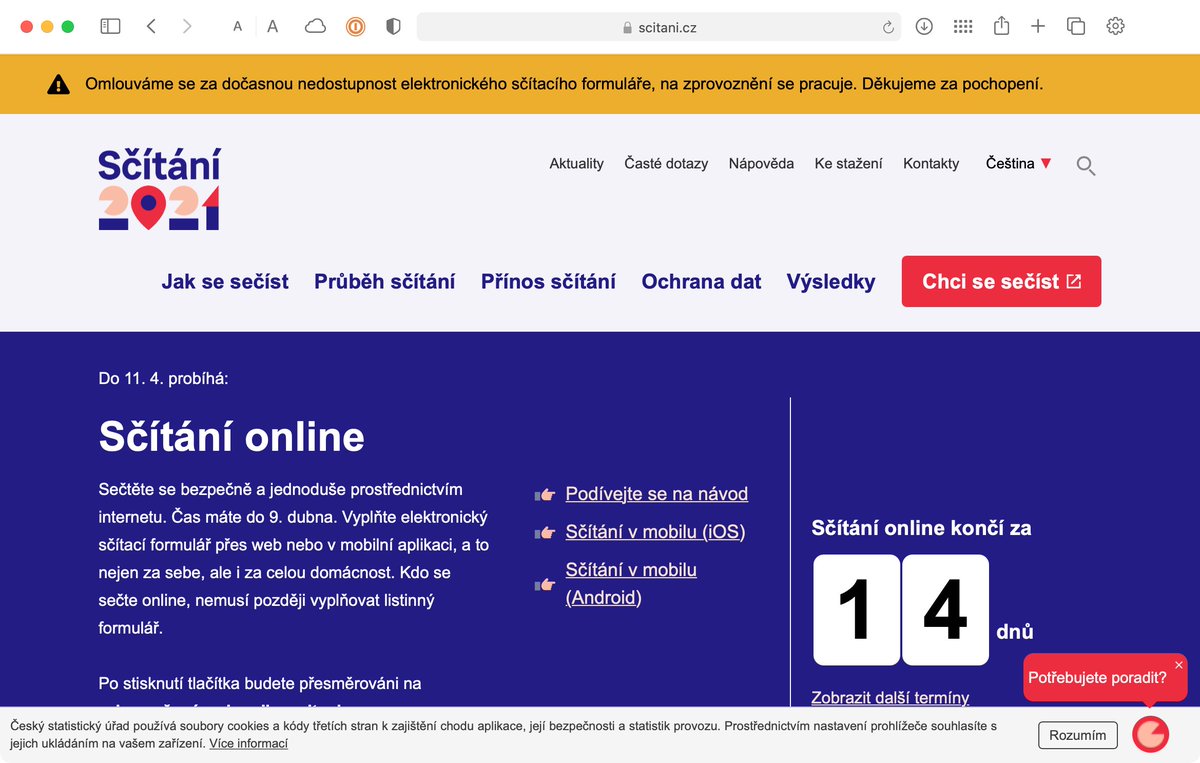Click 'Sčítání online končí za' text

coord(921,528)
